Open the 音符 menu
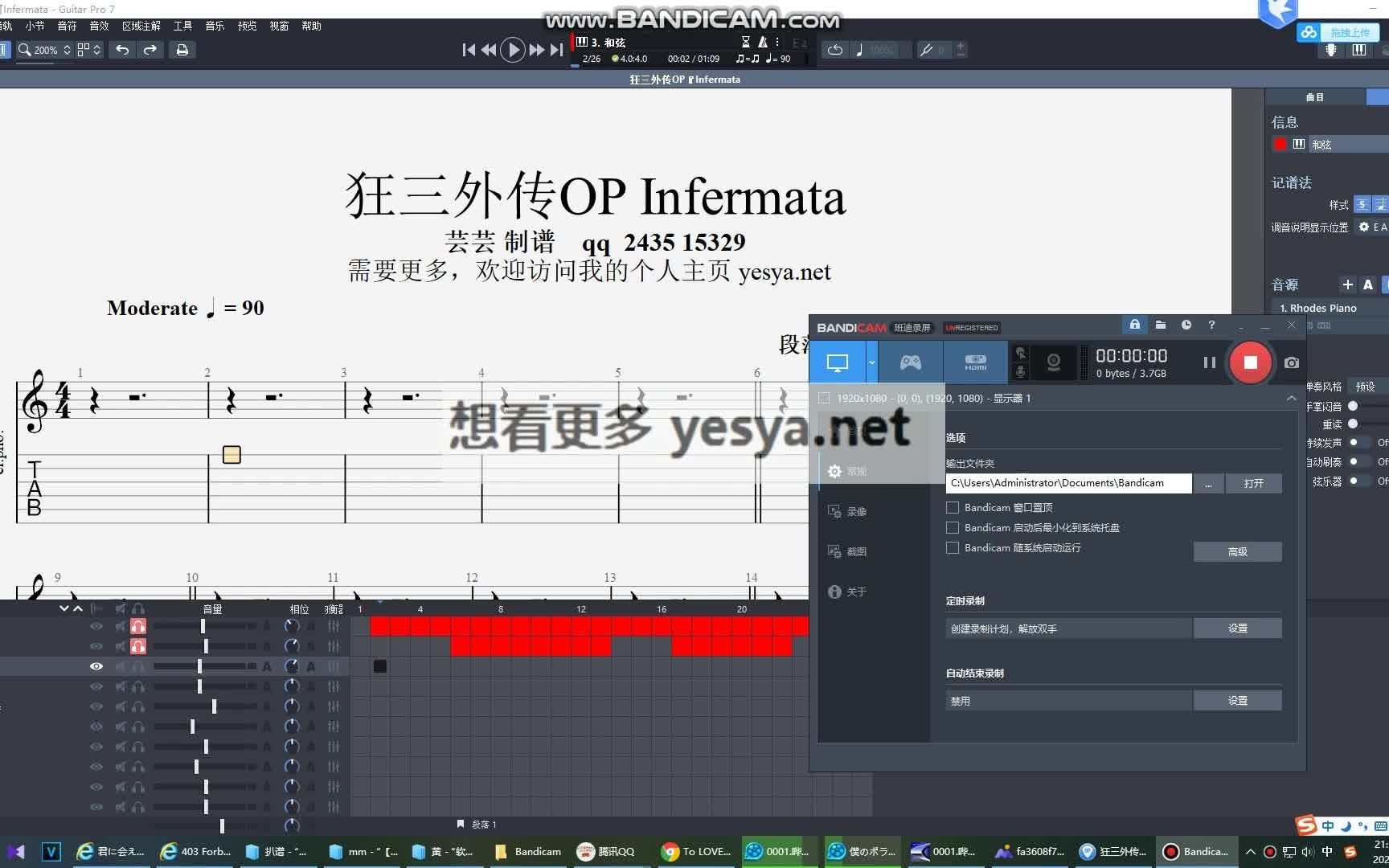 tap(67, 26)
